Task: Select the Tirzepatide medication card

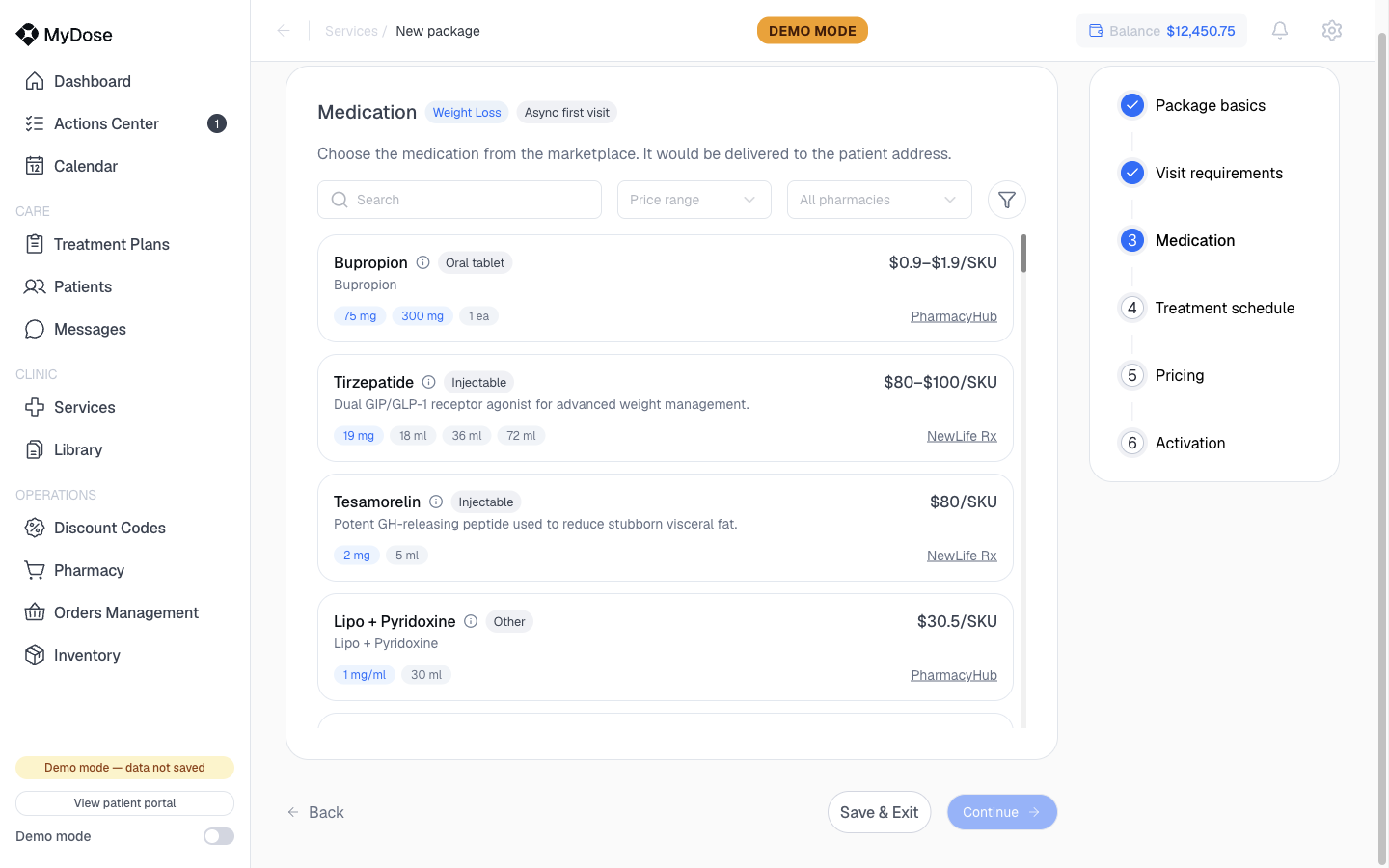Action: 666,408
